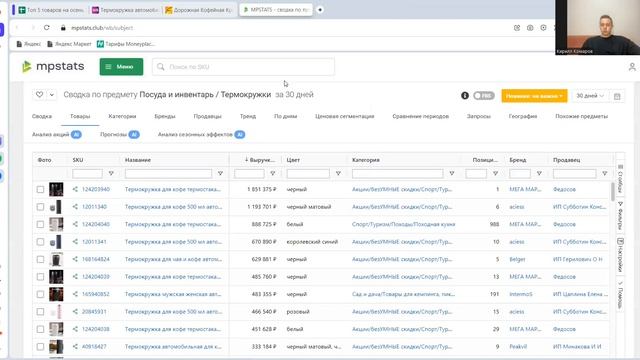The width and height of the screenshot is (640, 360).
Task: Open filter icon for Категория column
Action: click(x=451, y=173)
